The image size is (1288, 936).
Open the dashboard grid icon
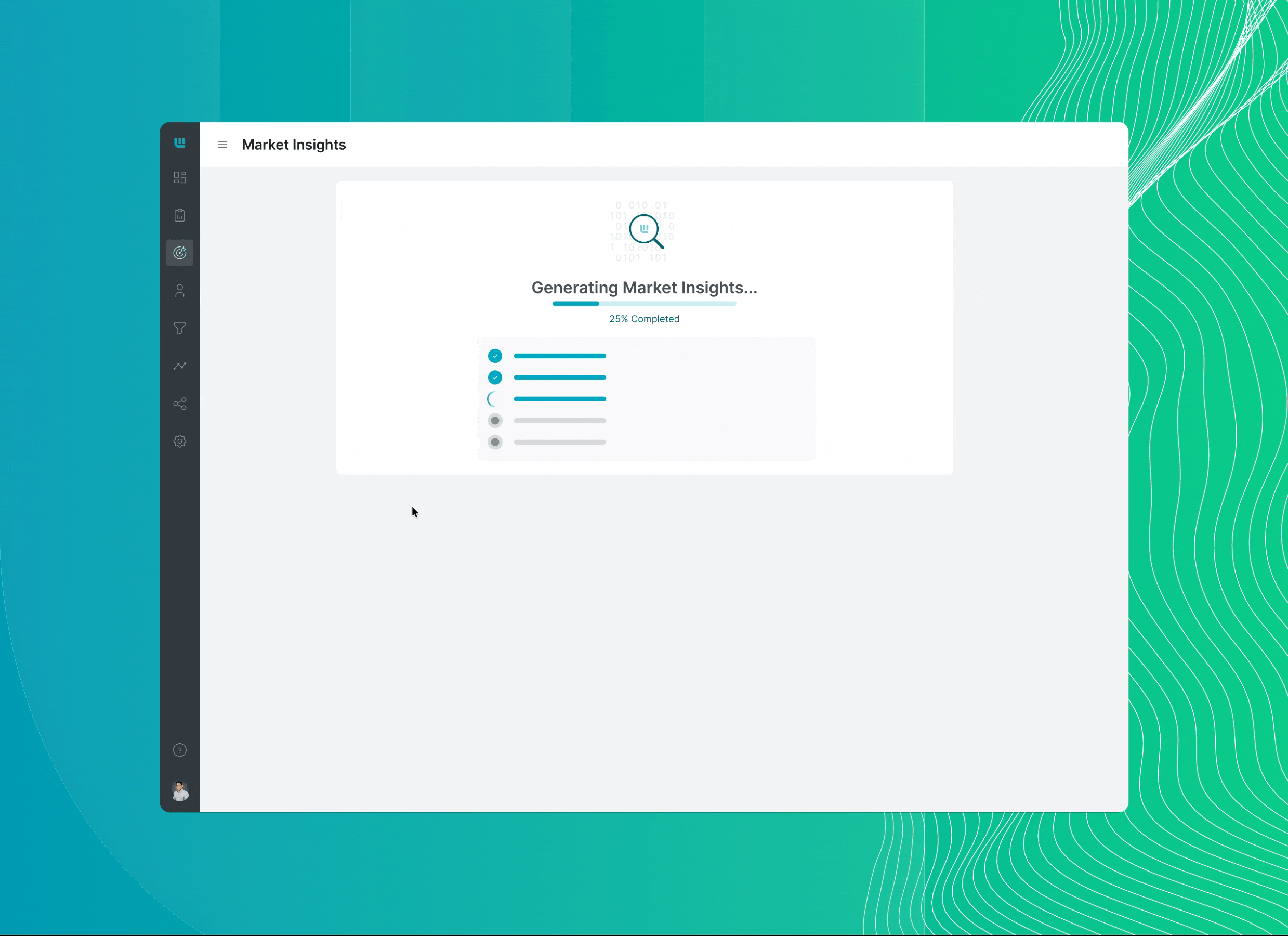(x=179, y=178)
